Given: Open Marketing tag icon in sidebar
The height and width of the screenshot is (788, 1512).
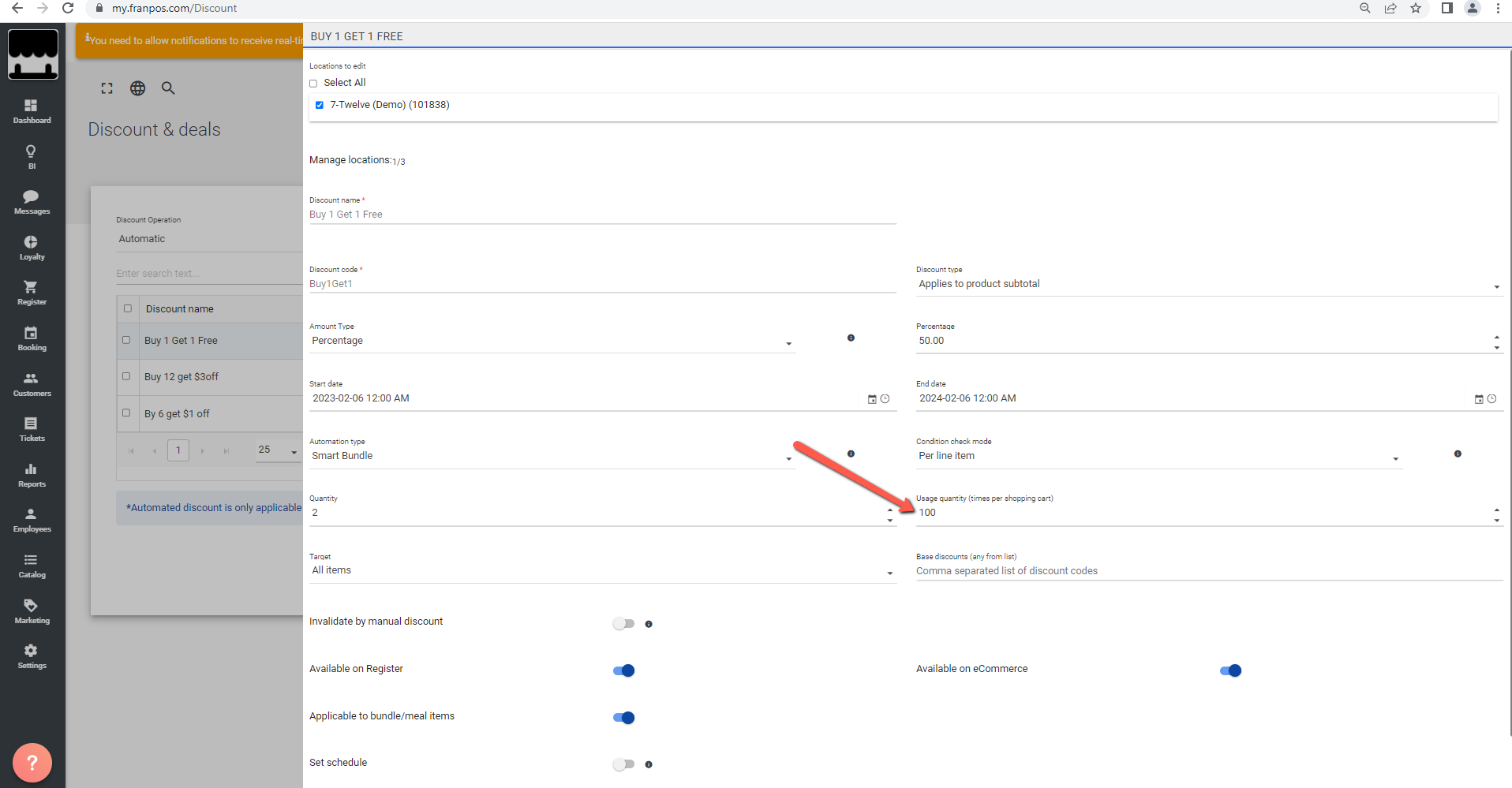Looking at the screenshot, I should pos(32,611).
